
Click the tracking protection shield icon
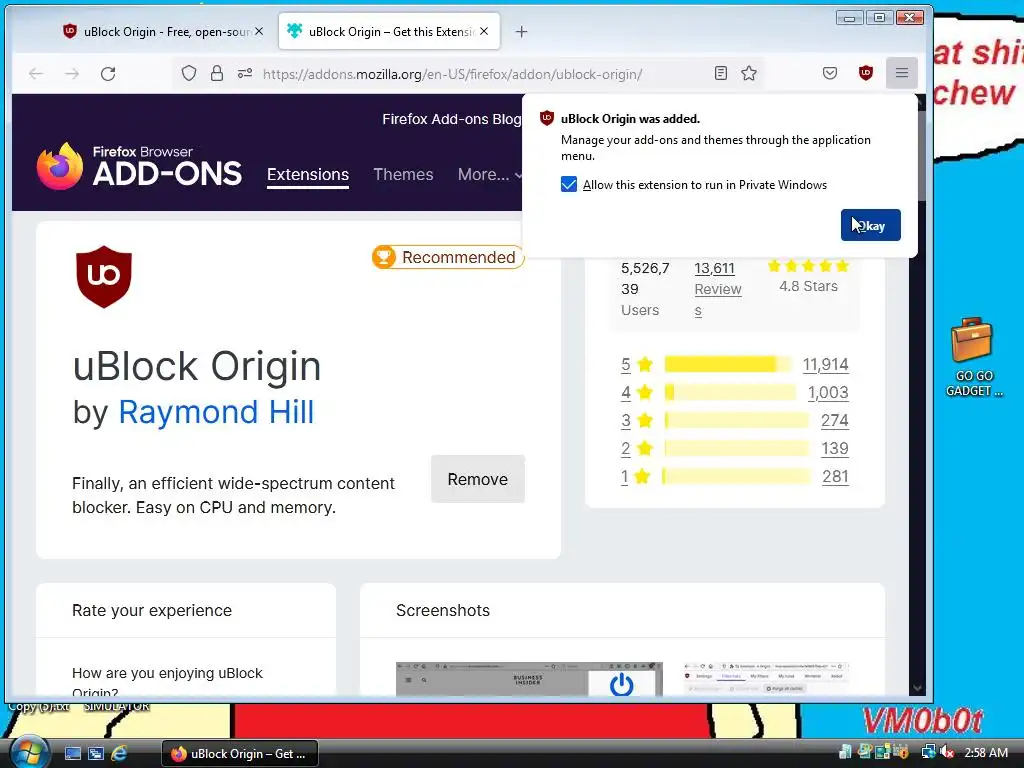pyautogui.click(x=189, y=73)
